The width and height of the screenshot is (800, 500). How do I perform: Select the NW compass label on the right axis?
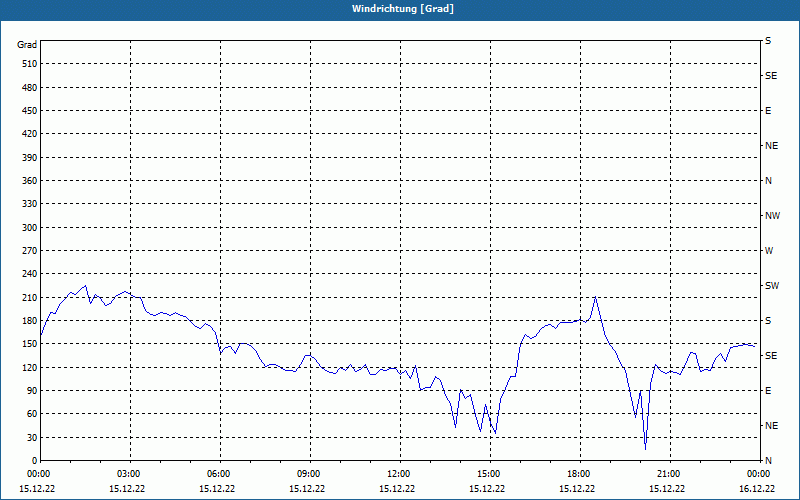click(772, 216)
